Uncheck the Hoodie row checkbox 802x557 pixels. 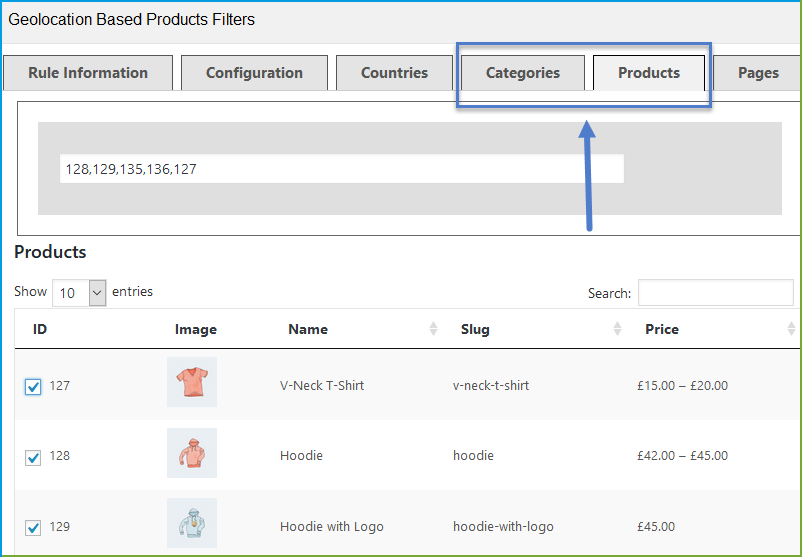[x=33, y=457]
